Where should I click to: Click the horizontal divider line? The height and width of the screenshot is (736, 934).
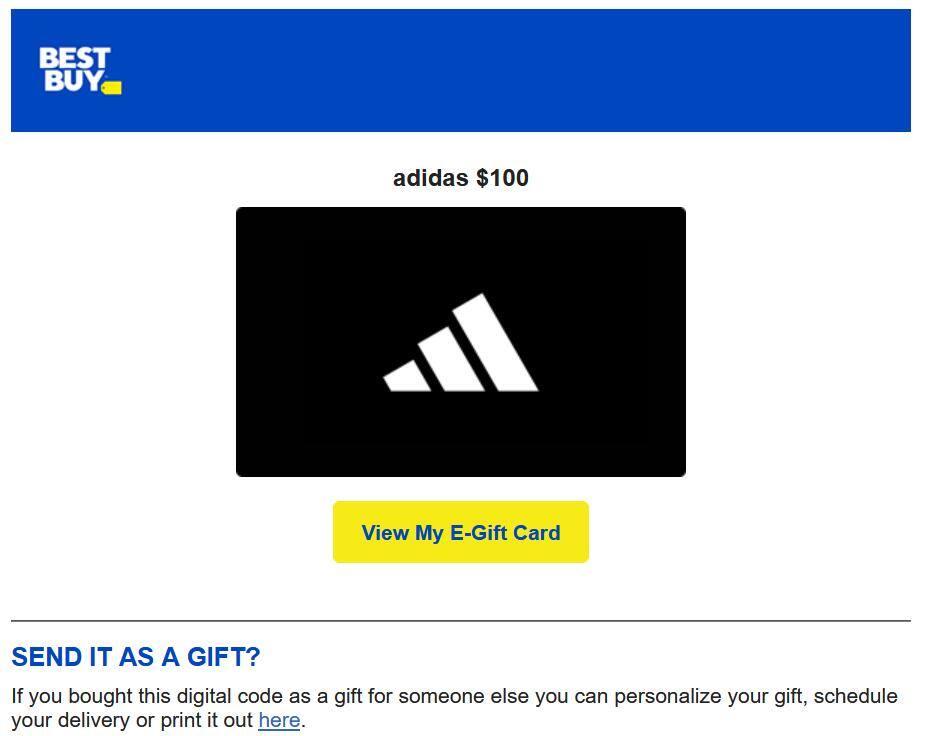point(461,621)
